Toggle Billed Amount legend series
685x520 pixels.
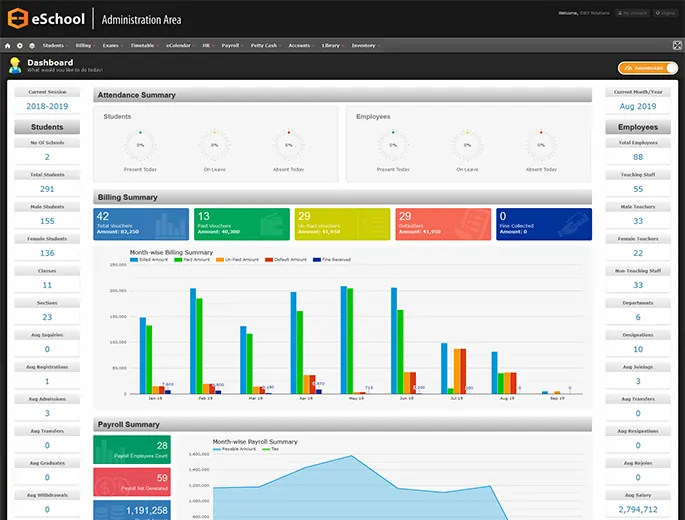point(149,260)
